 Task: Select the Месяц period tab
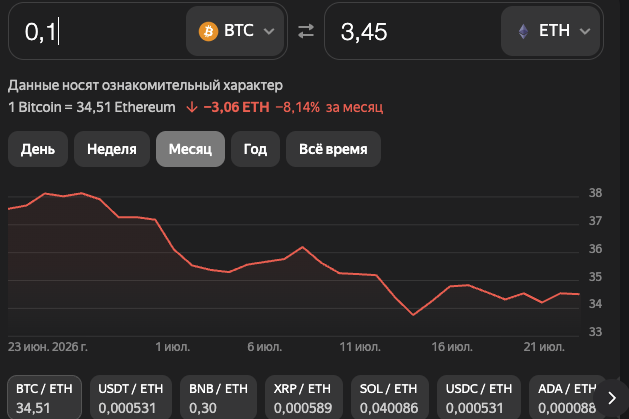pos(190,149)
